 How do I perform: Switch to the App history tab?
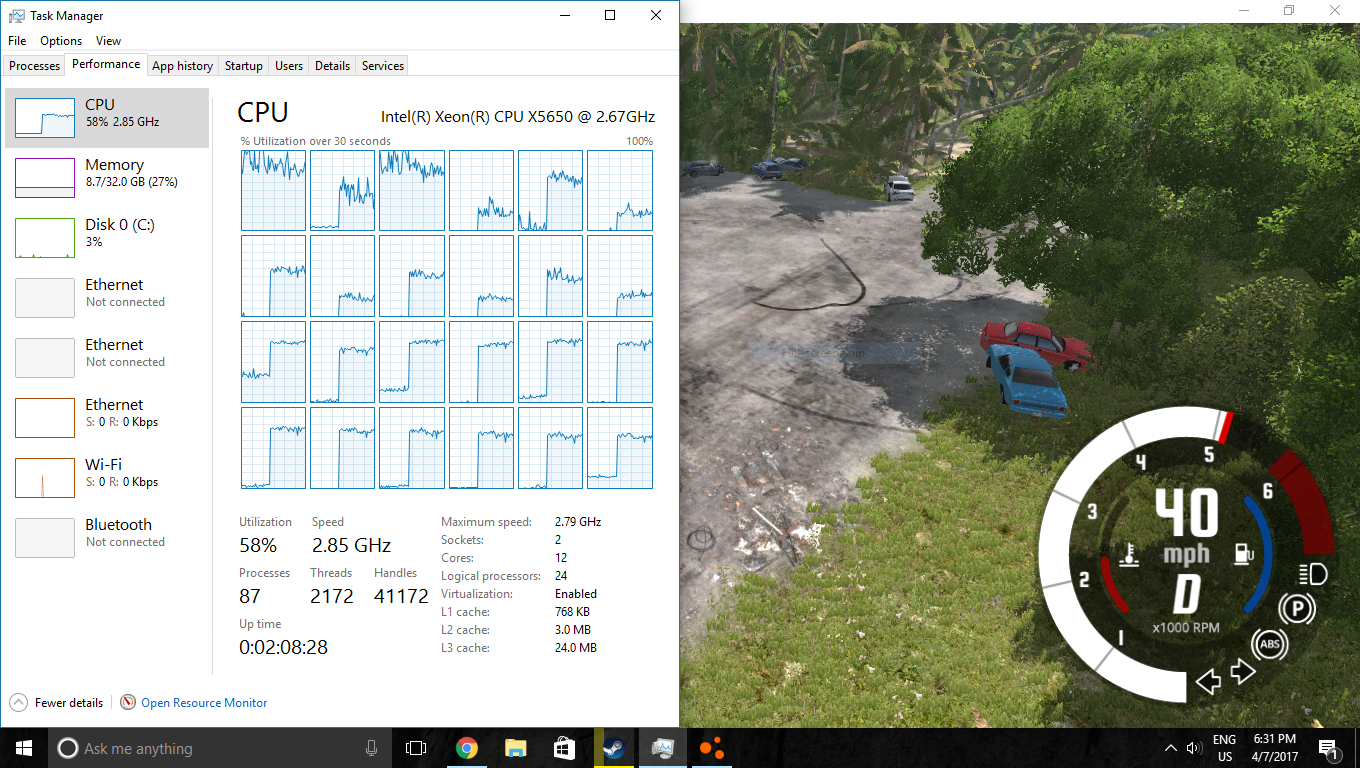tap(182, 66)
